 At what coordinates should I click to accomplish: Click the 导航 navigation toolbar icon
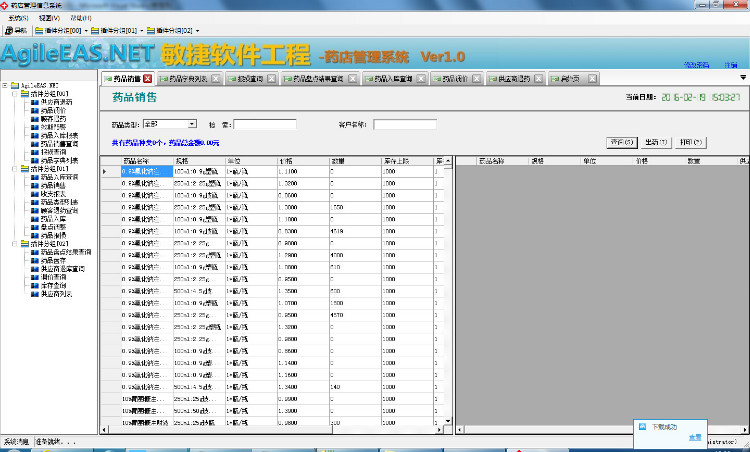9,31
